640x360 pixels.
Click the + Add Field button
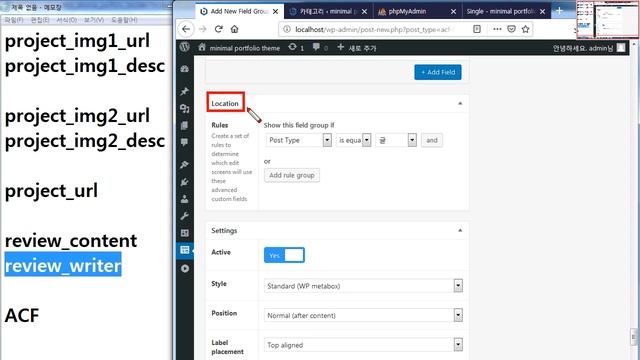(438, 72)
